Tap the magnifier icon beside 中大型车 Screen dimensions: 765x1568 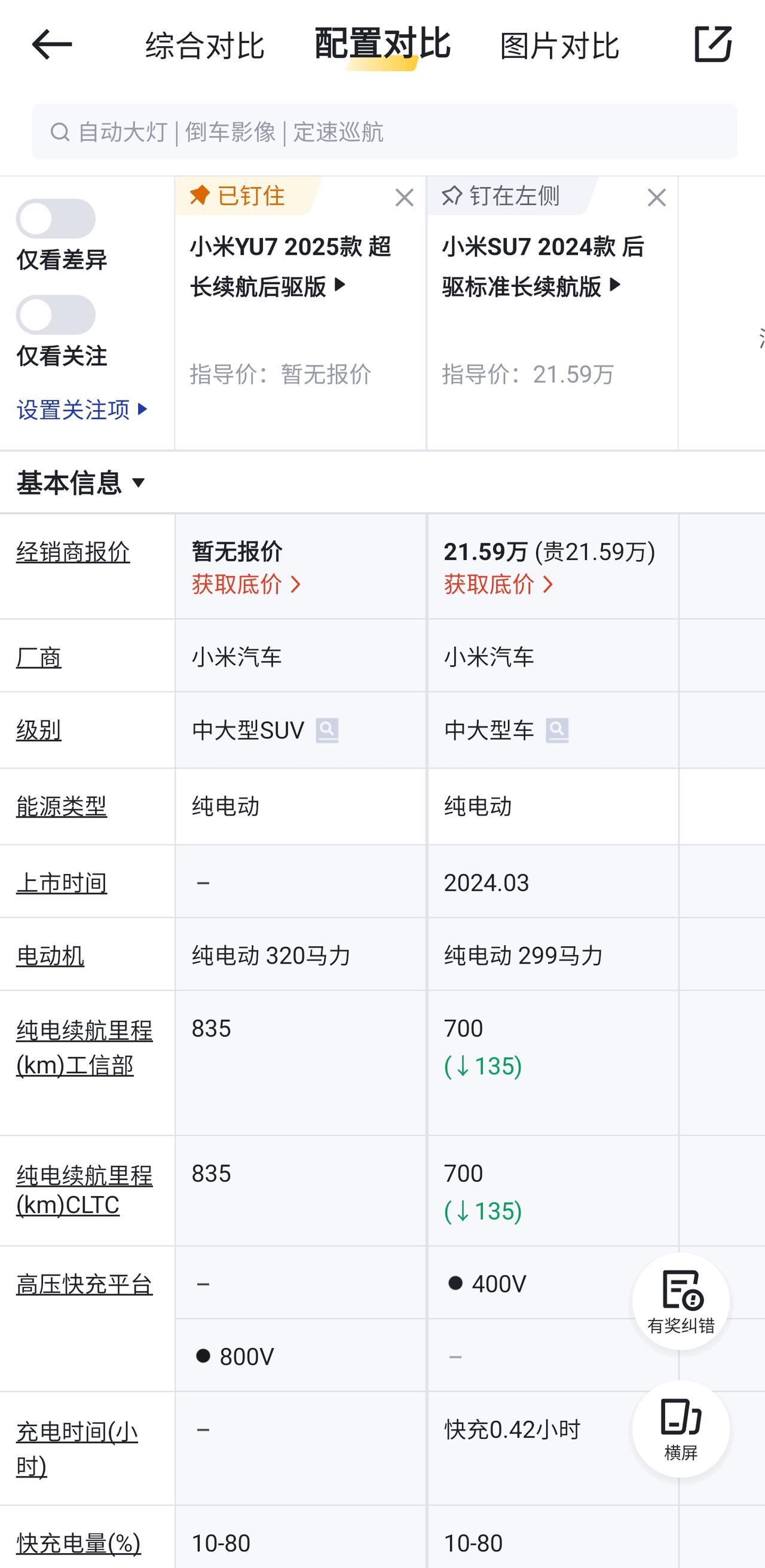click(x=557, y=730)
